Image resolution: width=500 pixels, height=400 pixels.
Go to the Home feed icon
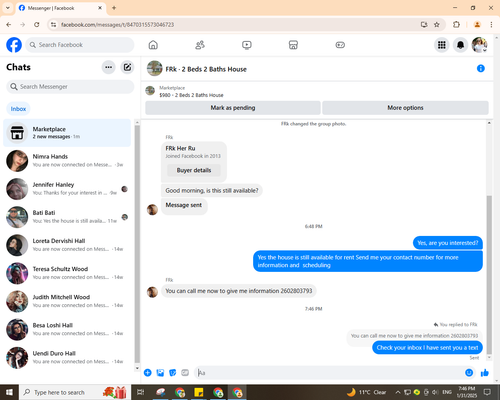pos(153,45)
